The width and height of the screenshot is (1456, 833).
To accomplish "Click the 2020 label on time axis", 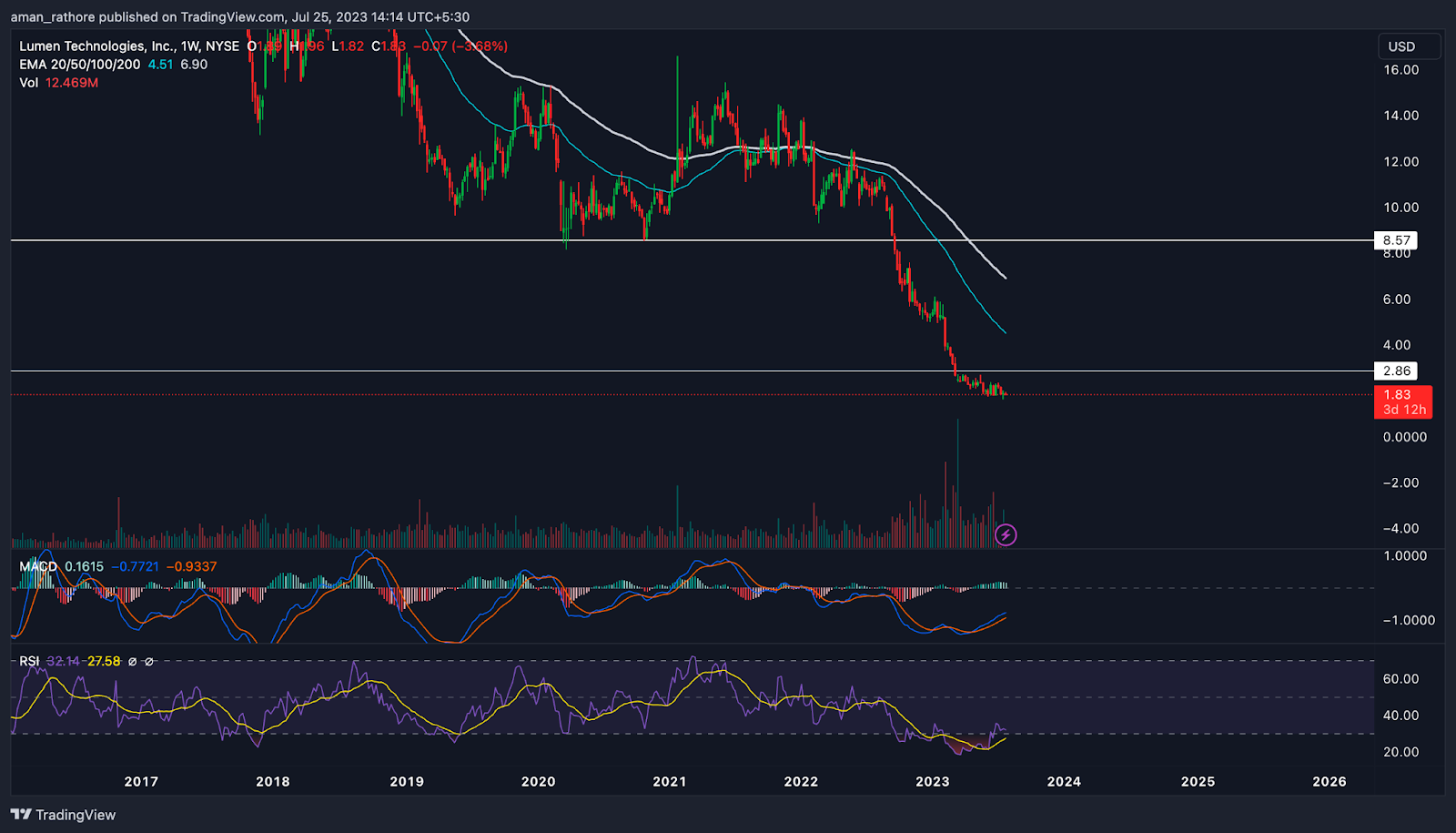I will (x=538, y=781).
